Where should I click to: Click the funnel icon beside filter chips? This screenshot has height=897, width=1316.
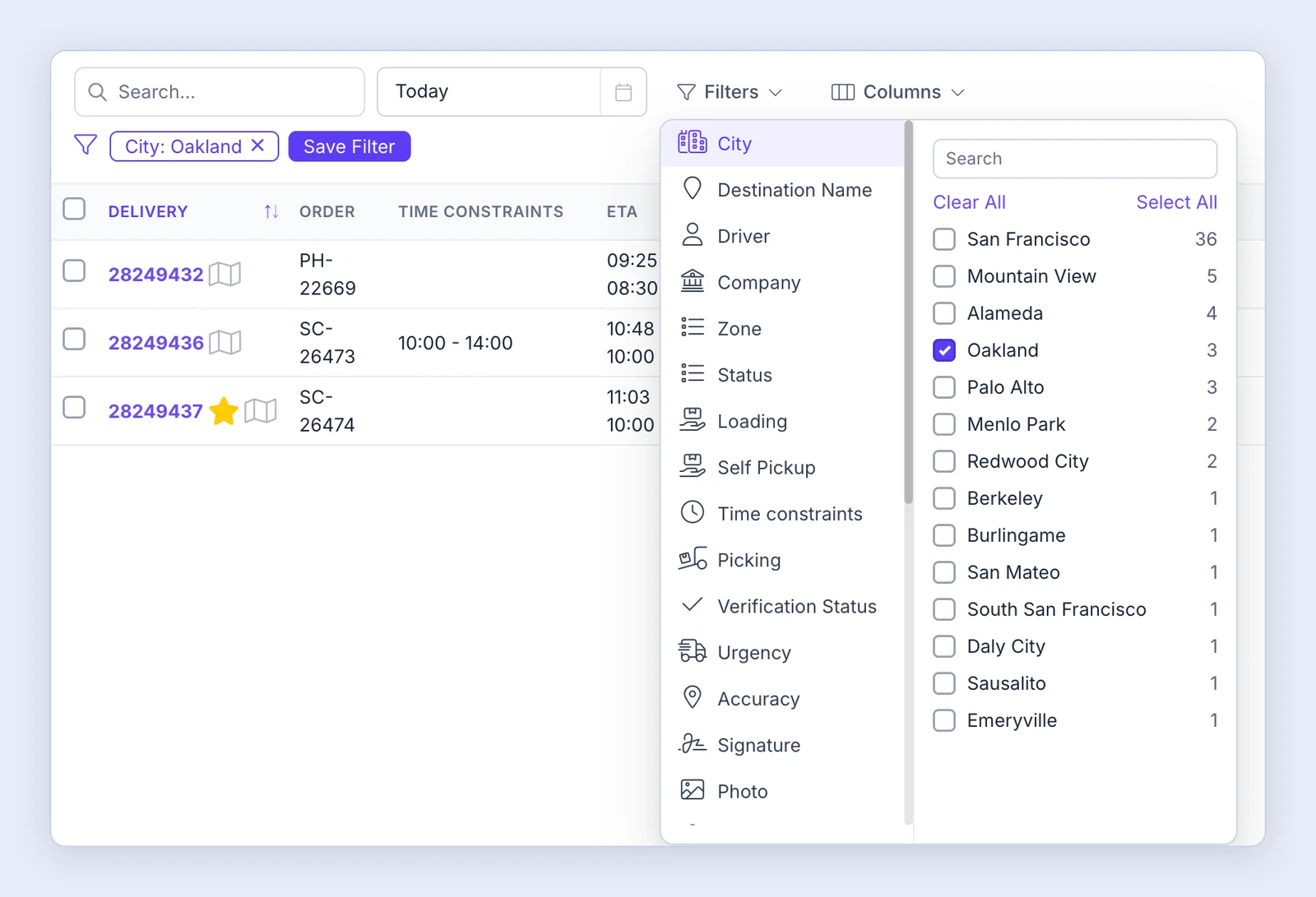[x=86, y=145]
